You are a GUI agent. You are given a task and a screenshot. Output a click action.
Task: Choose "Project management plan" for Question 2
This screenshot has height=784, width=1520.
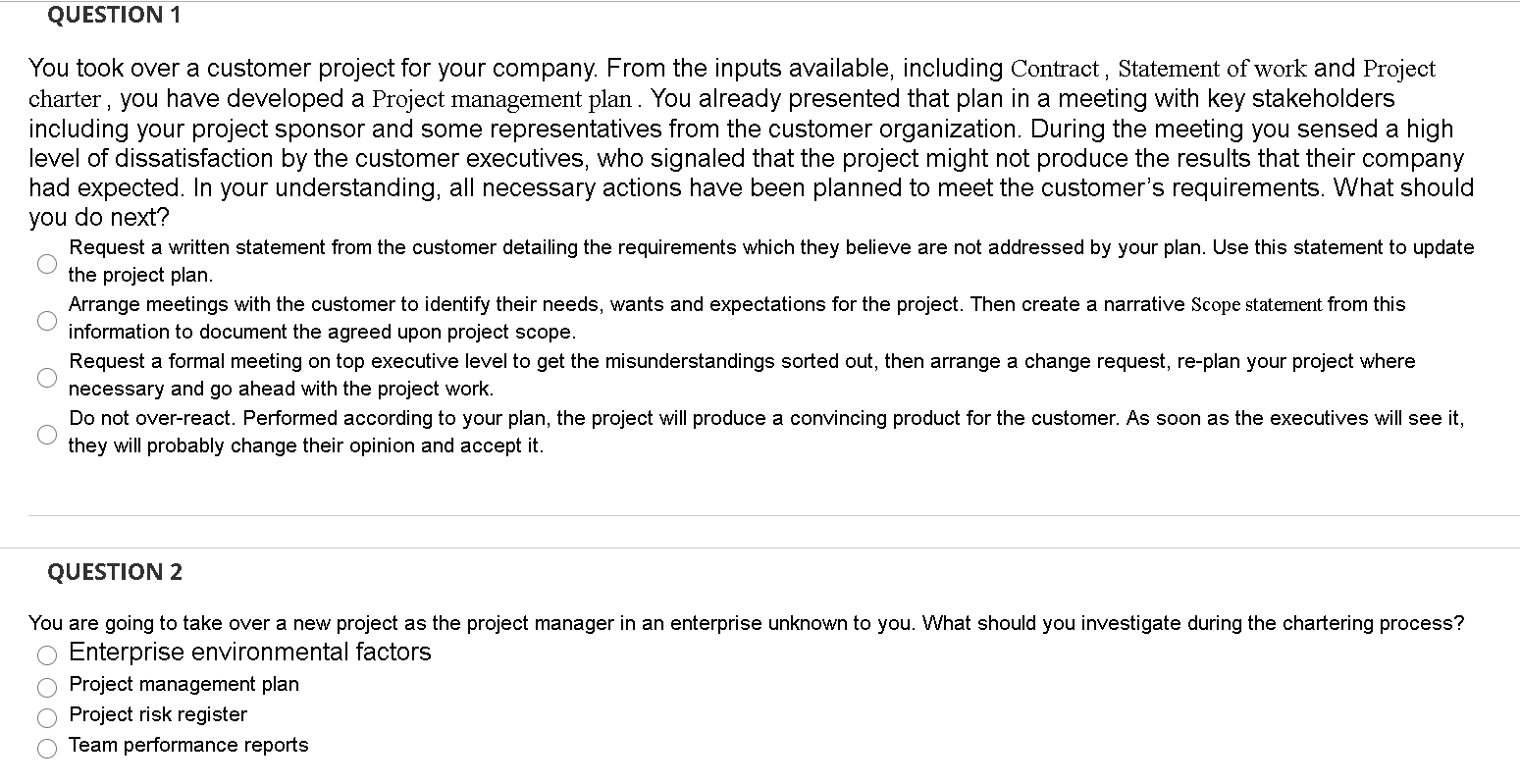pyautogui.click(x=46, y=687)
